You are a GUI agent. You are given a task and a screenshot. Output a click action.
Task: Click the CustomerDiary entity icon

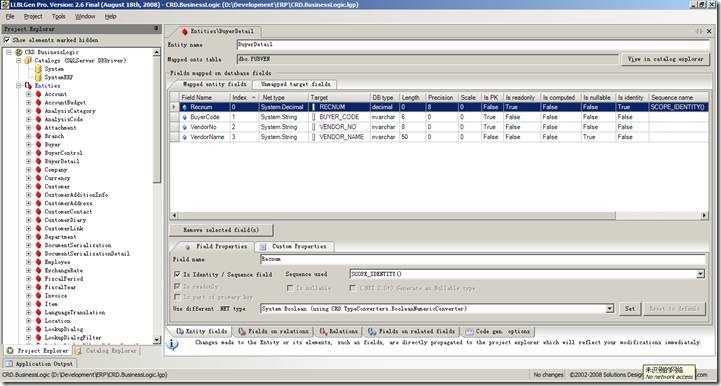click(39, 220)
